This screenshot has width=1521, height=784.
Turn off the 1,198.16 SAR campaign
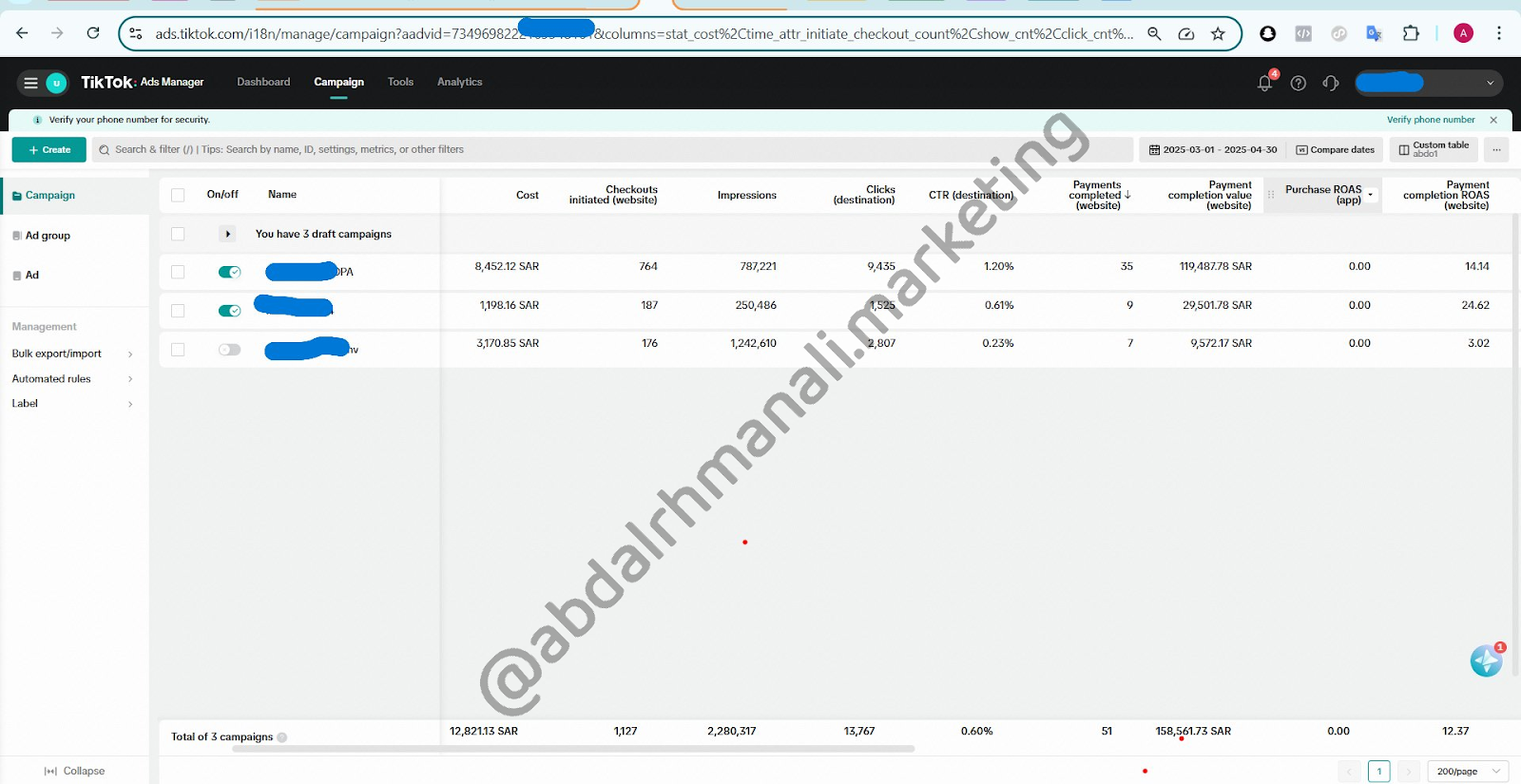pyautogui.click(x=229, y=311)
